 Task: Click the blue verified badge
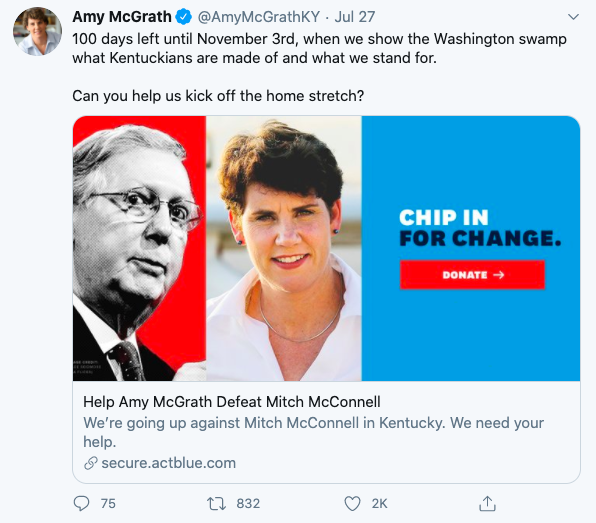click(184, 17)
